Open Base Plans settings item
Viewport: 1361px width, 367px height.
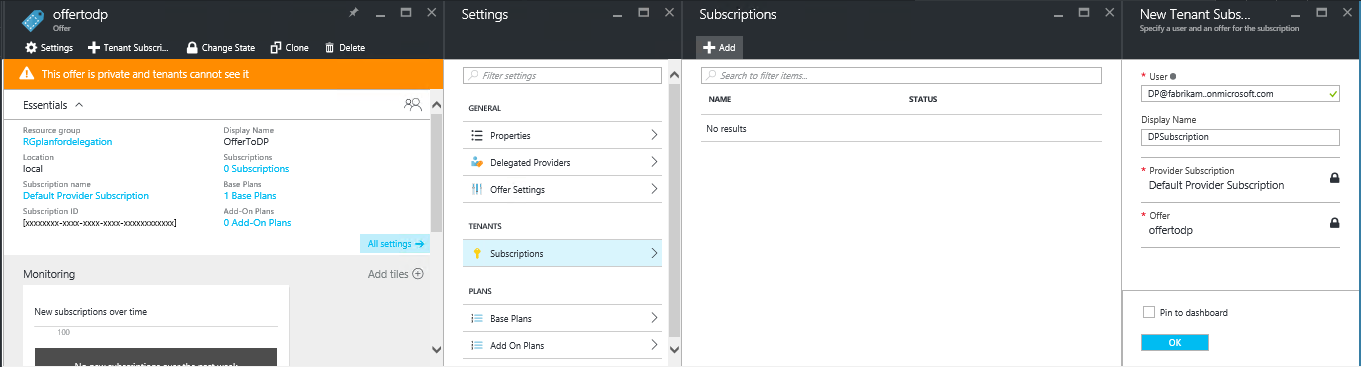click(x=562, y=318)
